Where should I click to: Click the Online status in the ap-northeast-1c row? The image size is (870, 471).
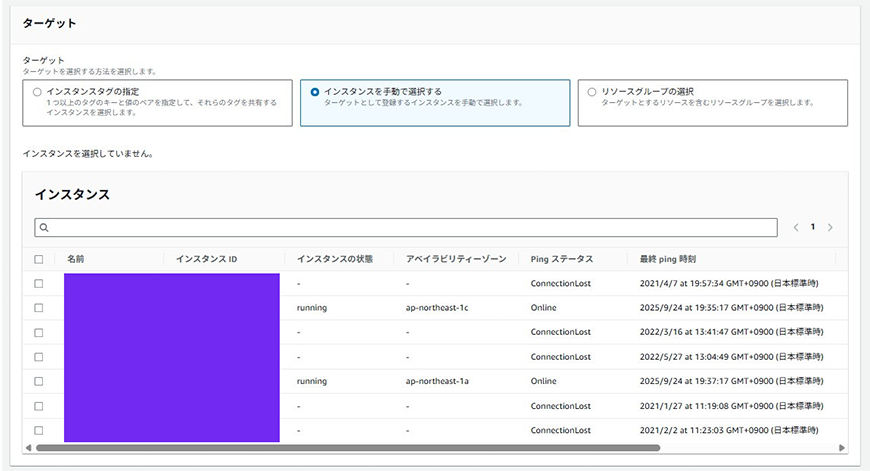(543, 308)
